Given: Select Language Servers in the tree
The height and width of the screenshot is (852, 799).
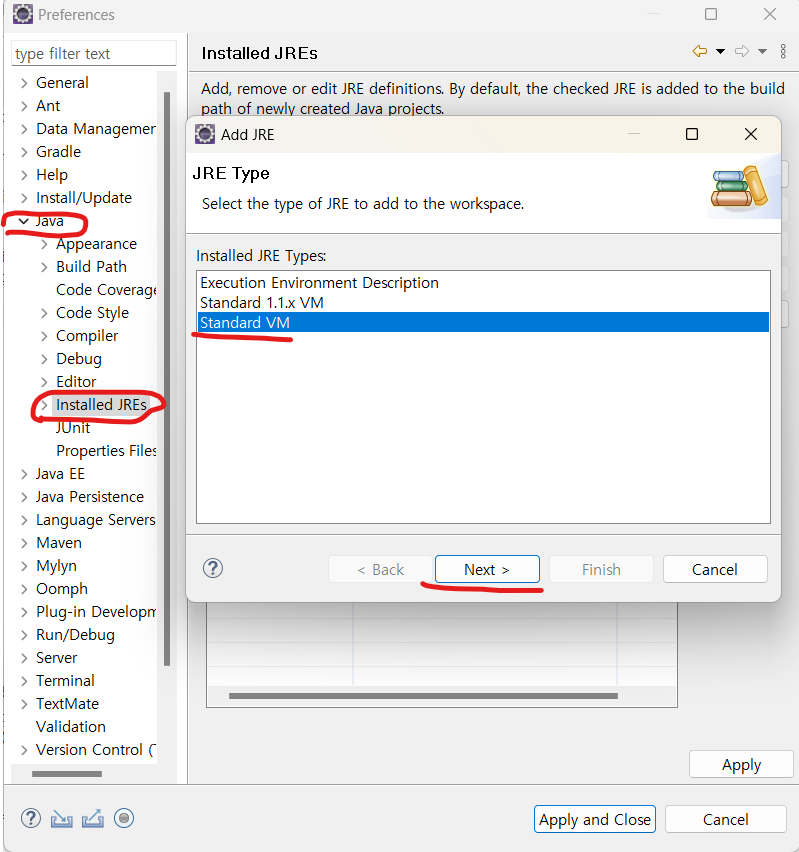Looking at the screenshot, I should click(96, 520).
